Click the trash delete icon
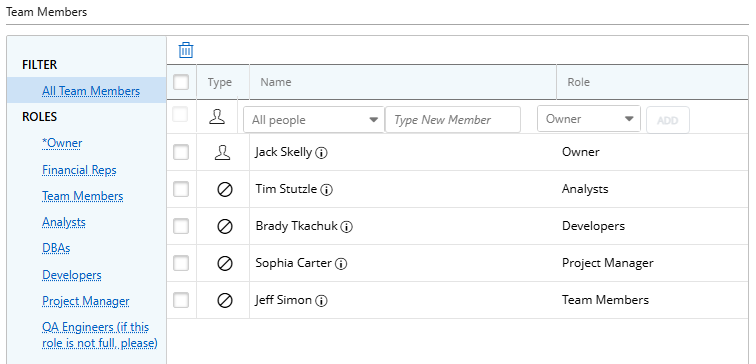The image size is (756, 364). click(186, 50)
